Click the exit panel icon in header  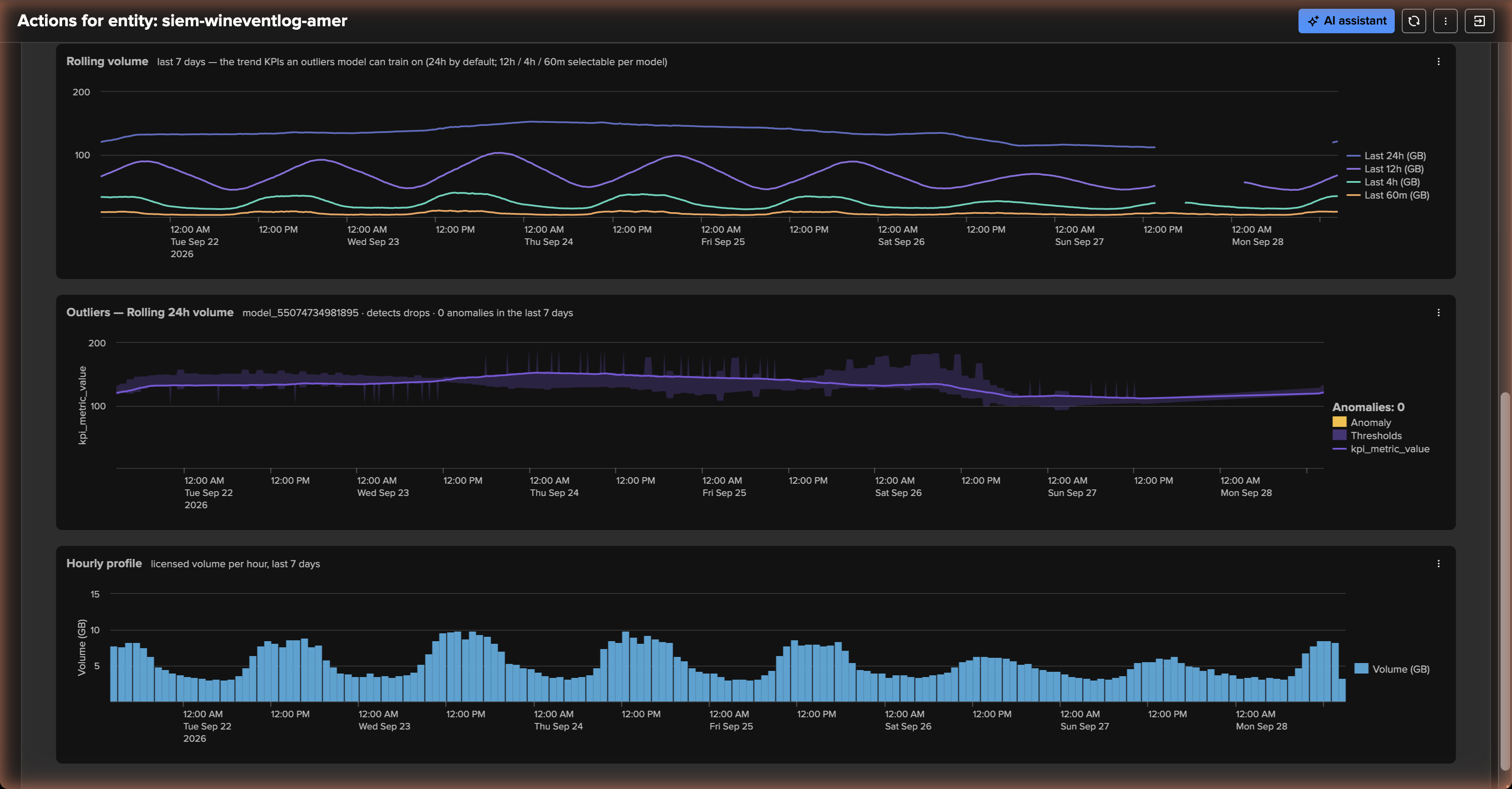click(x=1479, y=21)
